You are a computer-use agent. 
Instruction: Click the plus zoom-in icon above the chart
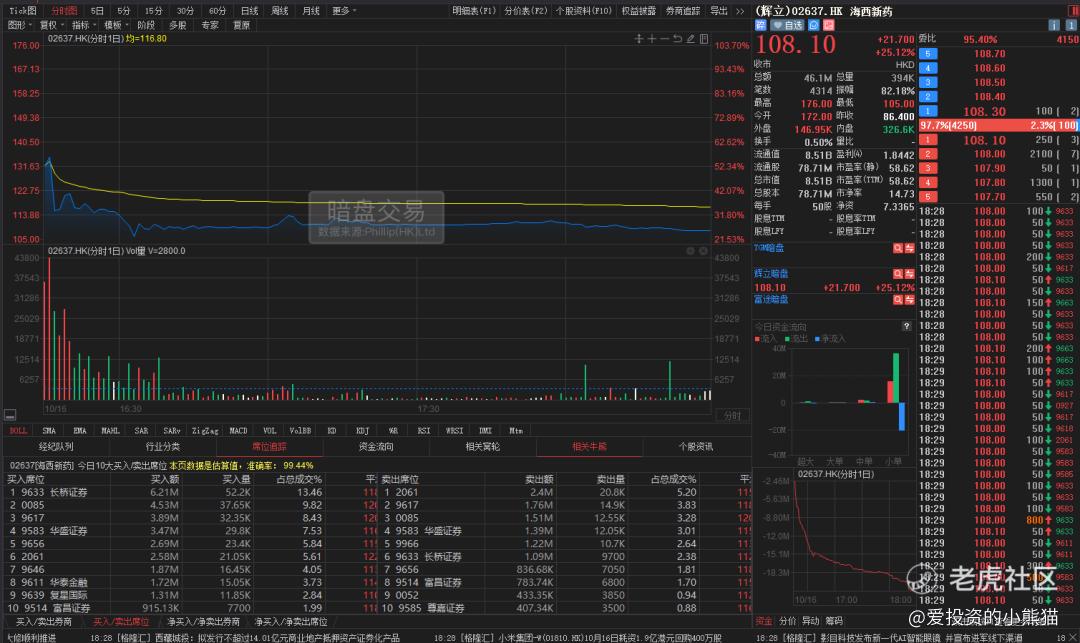tap(652, 39)
